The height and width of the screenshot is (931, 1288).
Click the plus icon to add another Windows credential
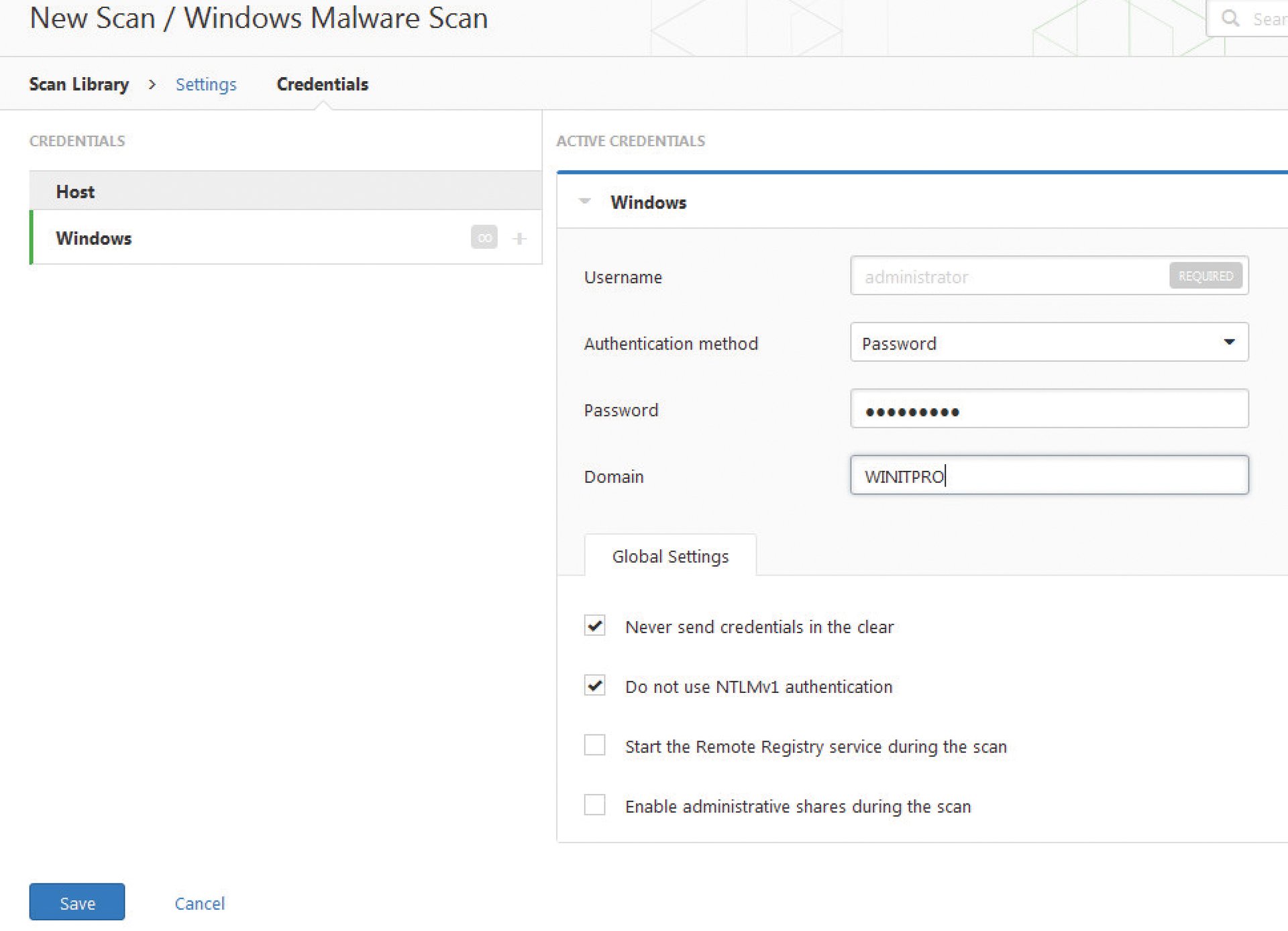[x=519, y=237]
